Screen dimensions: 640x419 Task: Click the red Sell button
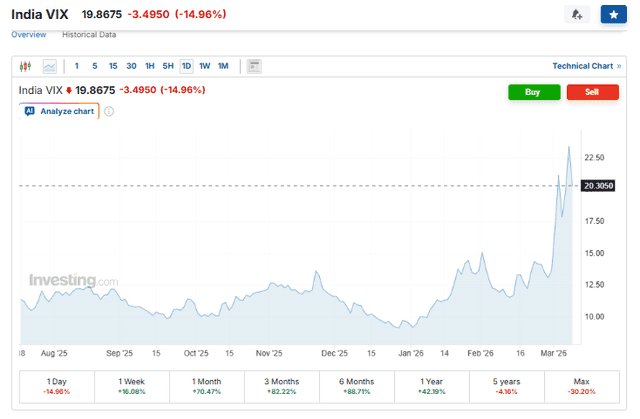(x=593, y=92)
